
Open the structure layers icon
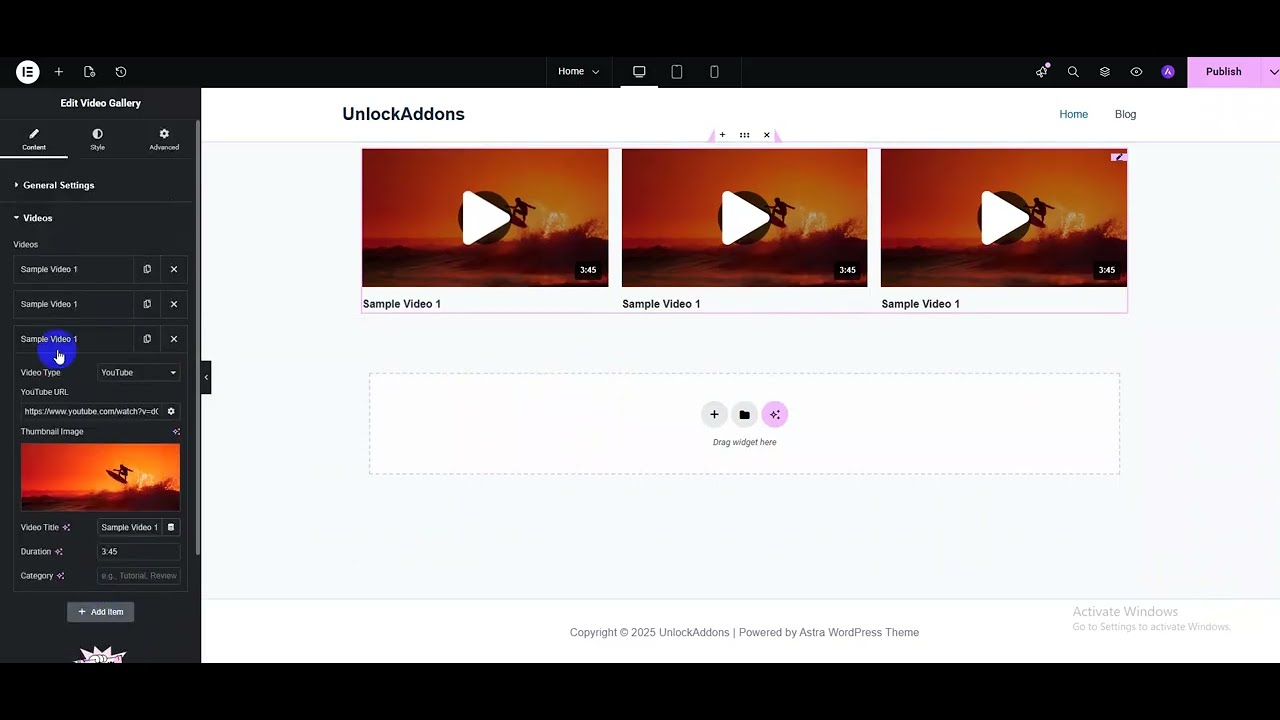[1105, 72]
